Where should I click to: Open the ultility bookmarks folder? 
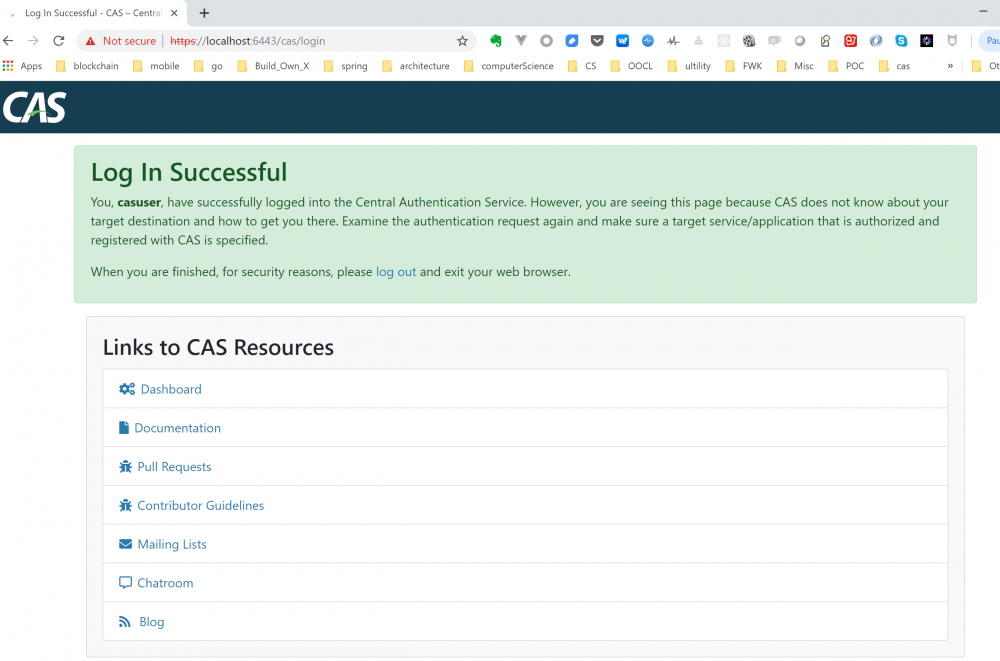689,66
